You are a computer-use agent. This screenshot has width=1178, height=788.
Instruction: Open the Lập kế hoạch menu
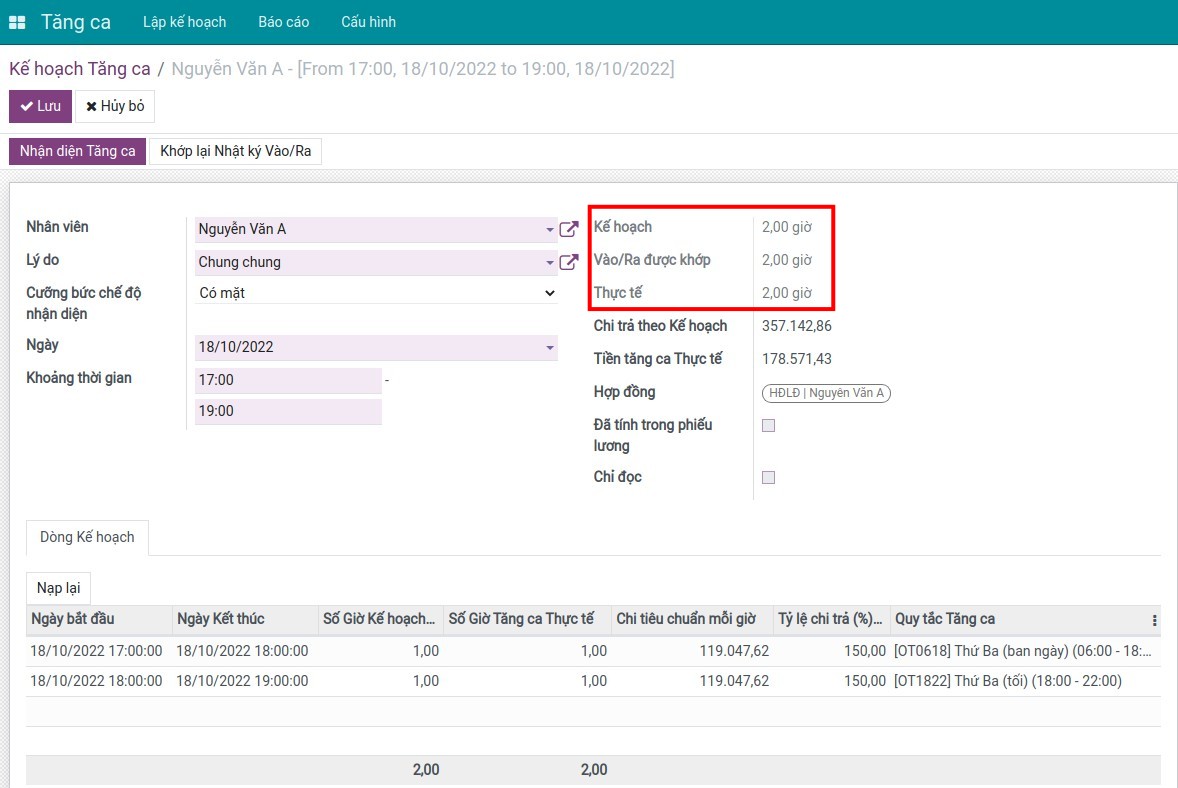[184, 22]
